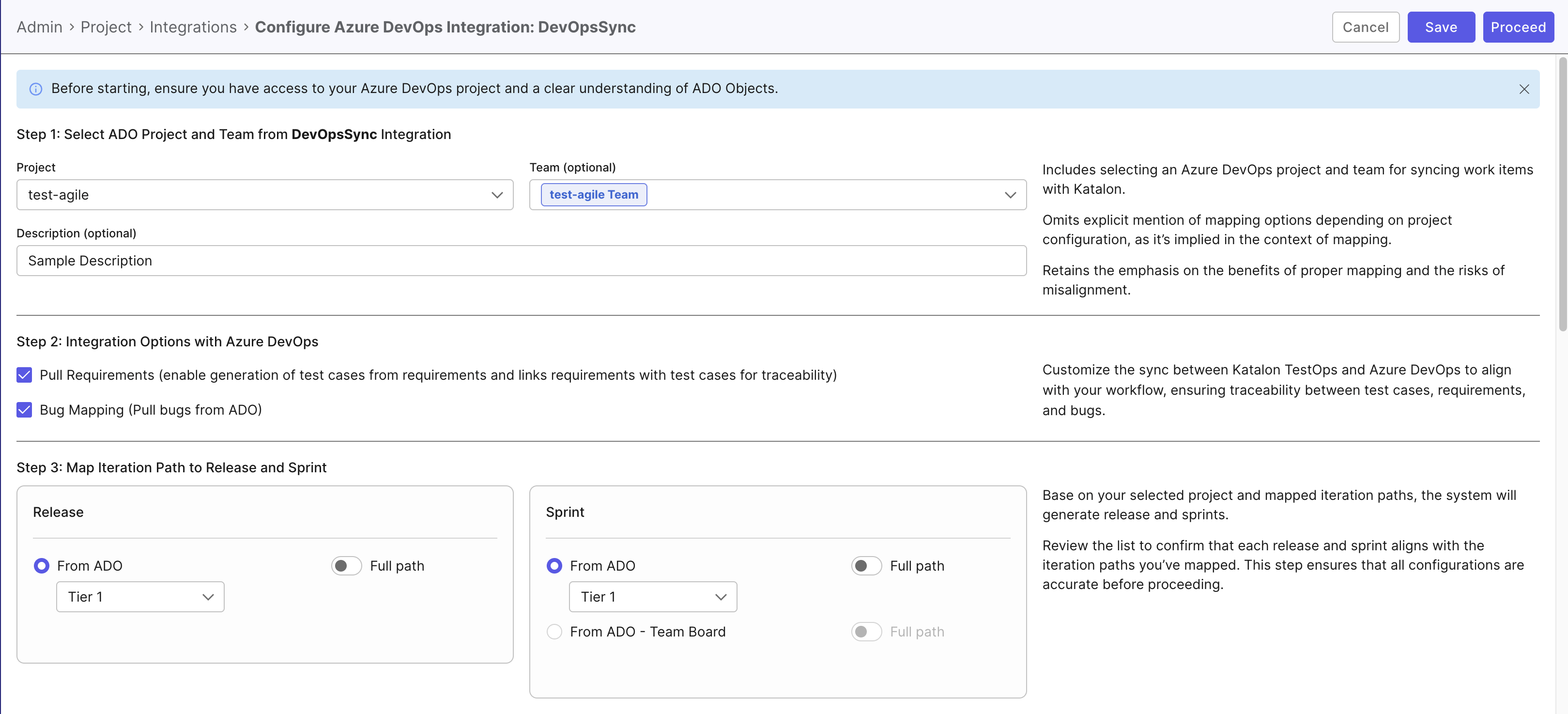
Task: Select Release From ADO radio button
Action: [x=41, y=565]
